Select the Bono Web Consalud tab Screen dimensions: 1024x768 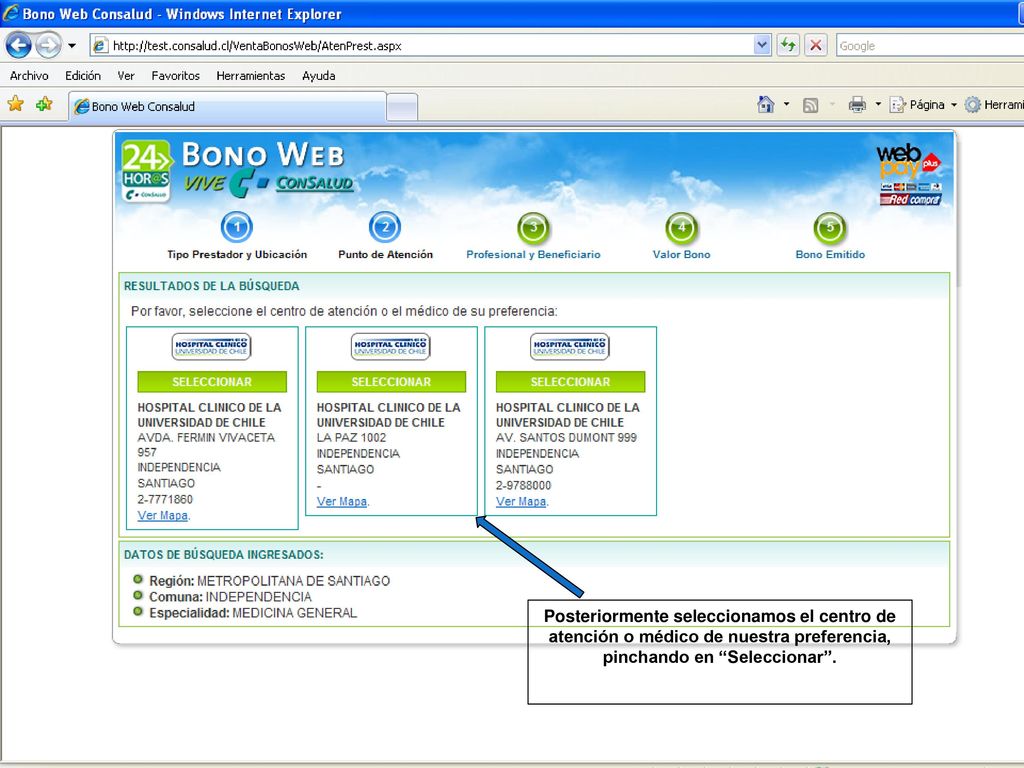tap(227, 106)
